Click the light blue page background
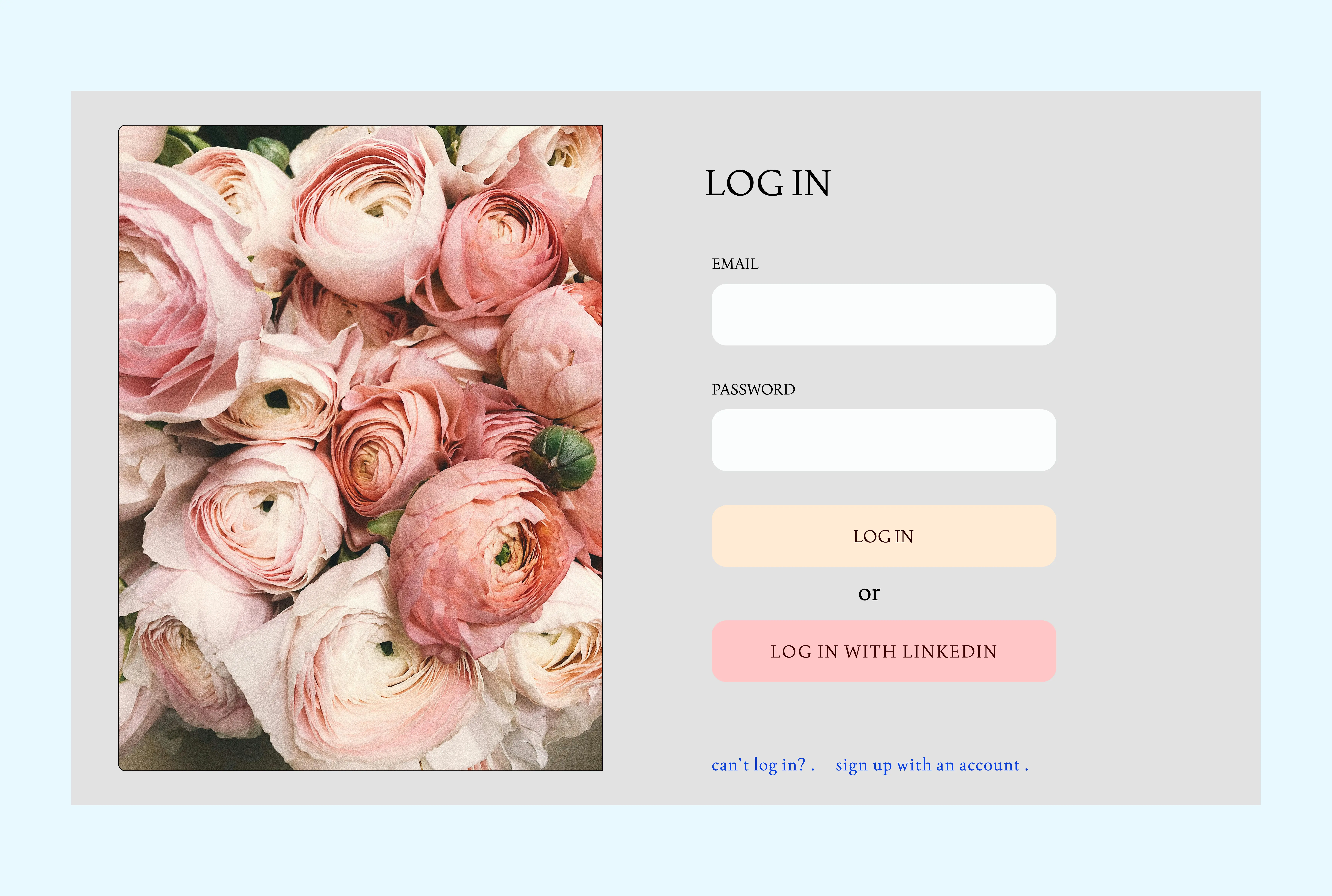 click(x=666, y=43)
